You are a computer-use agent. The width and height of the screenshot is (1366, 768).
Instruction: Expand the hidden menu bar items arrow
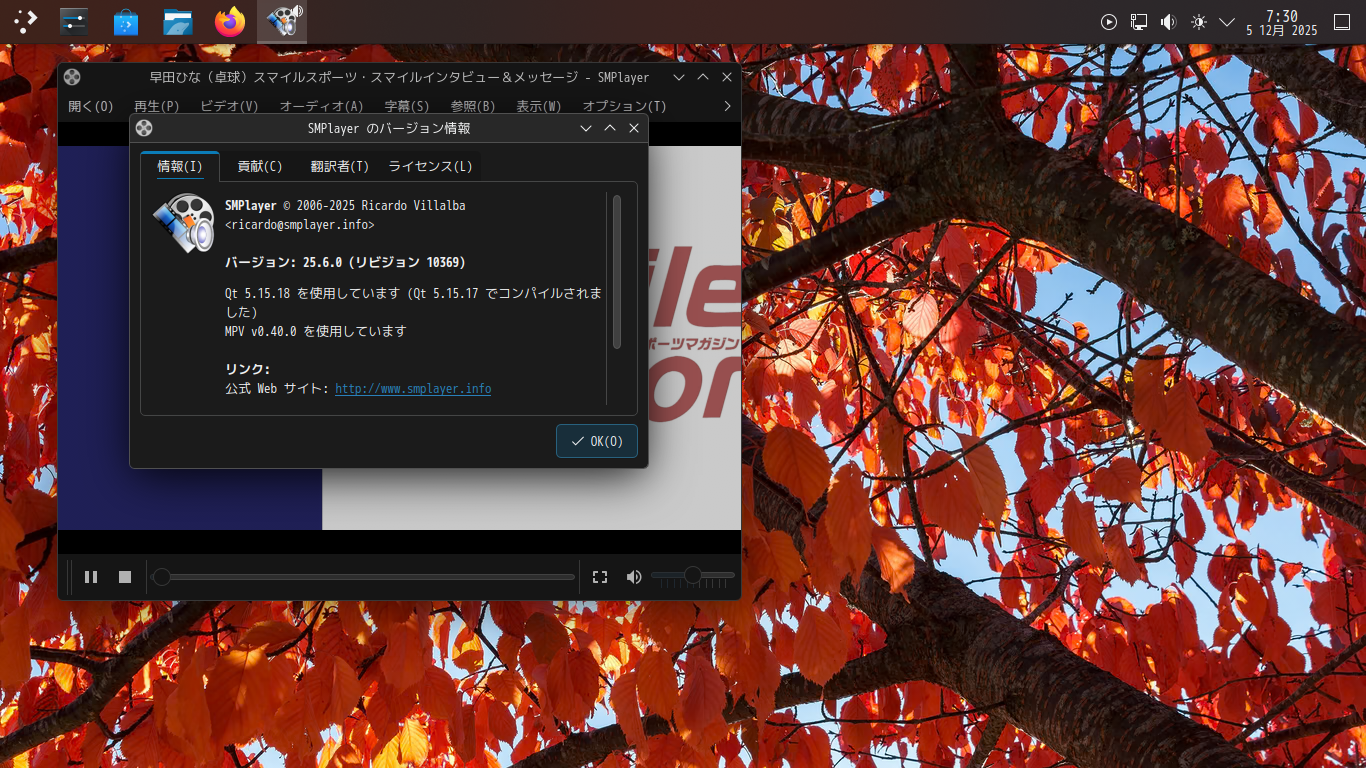coord(727,106)
